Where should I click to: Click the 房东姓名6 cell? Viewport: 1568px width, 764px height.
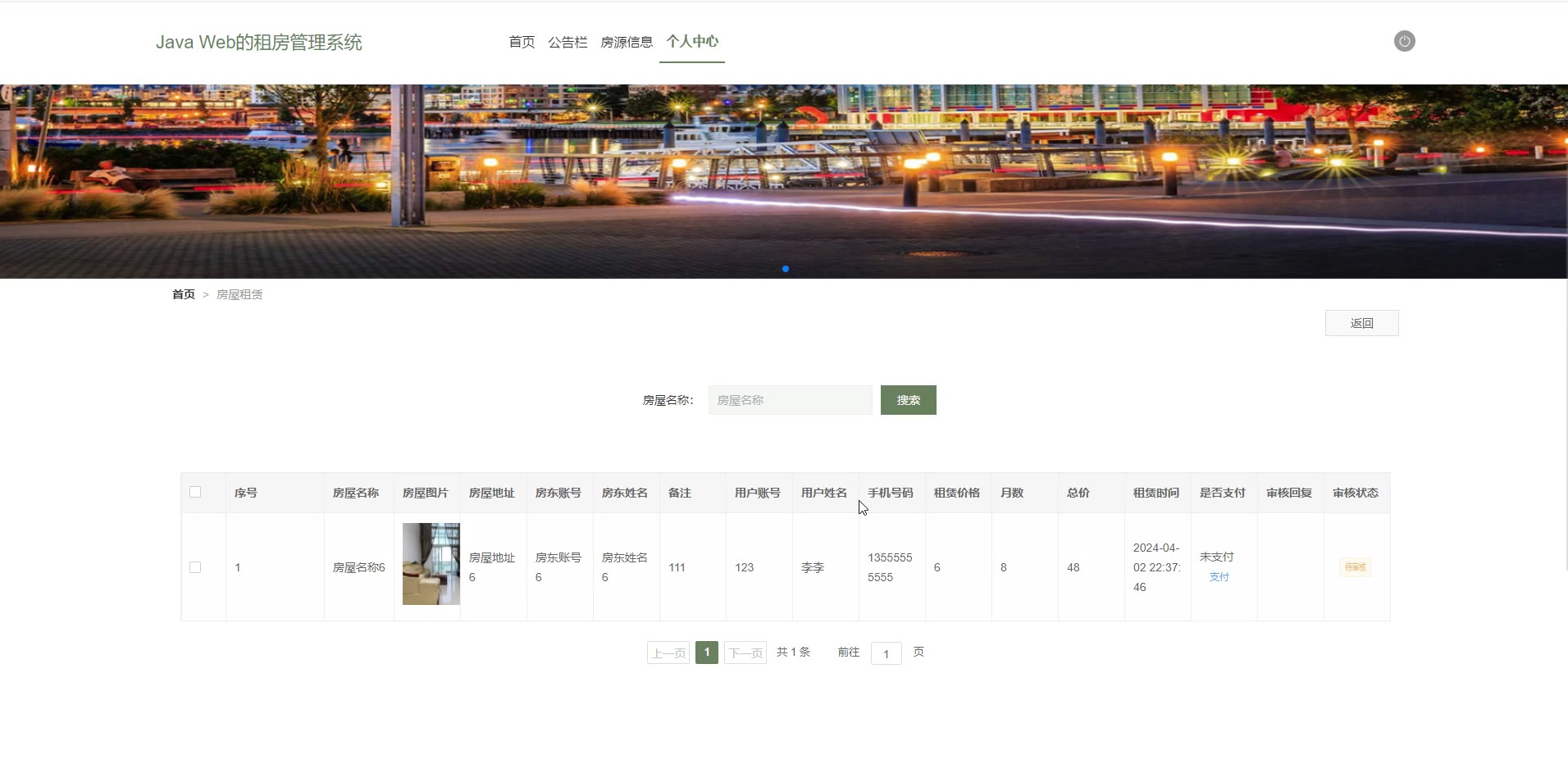click(x=625, y=567)
